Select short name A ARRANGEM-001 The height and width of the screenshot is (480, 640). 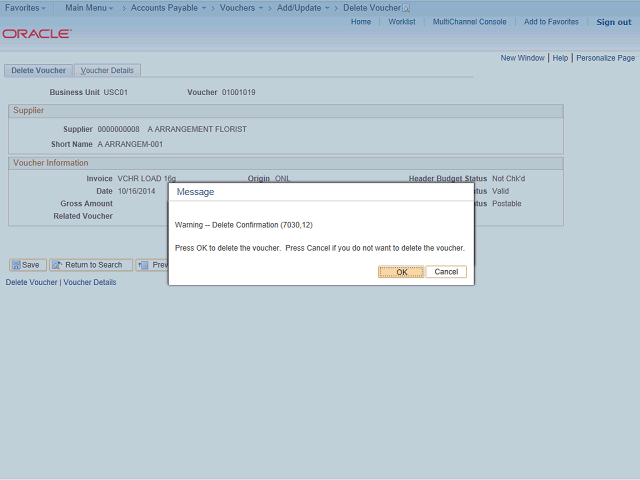click(130, 144)
